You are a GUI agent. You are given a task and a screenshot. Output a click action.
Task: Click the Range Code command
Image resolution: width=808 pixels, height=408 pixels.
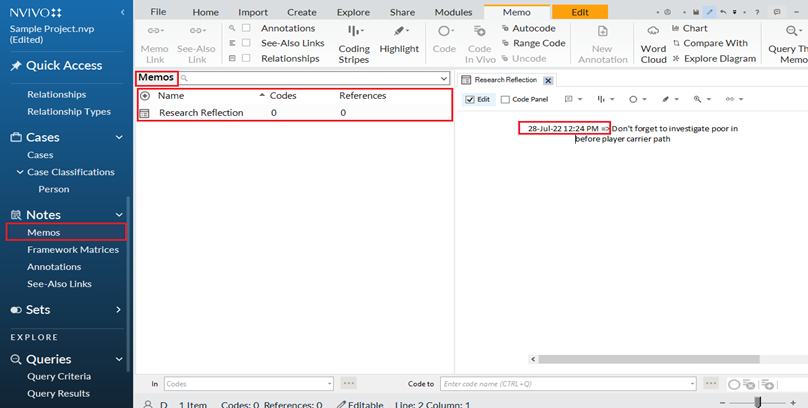coord(533,43)
